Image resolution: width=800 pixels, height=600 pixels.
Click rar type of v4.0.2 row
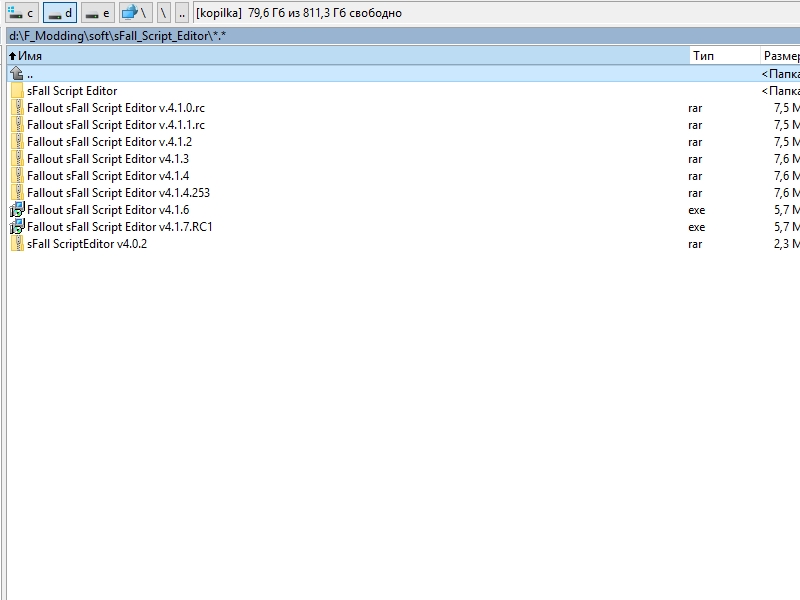[695, 244]
